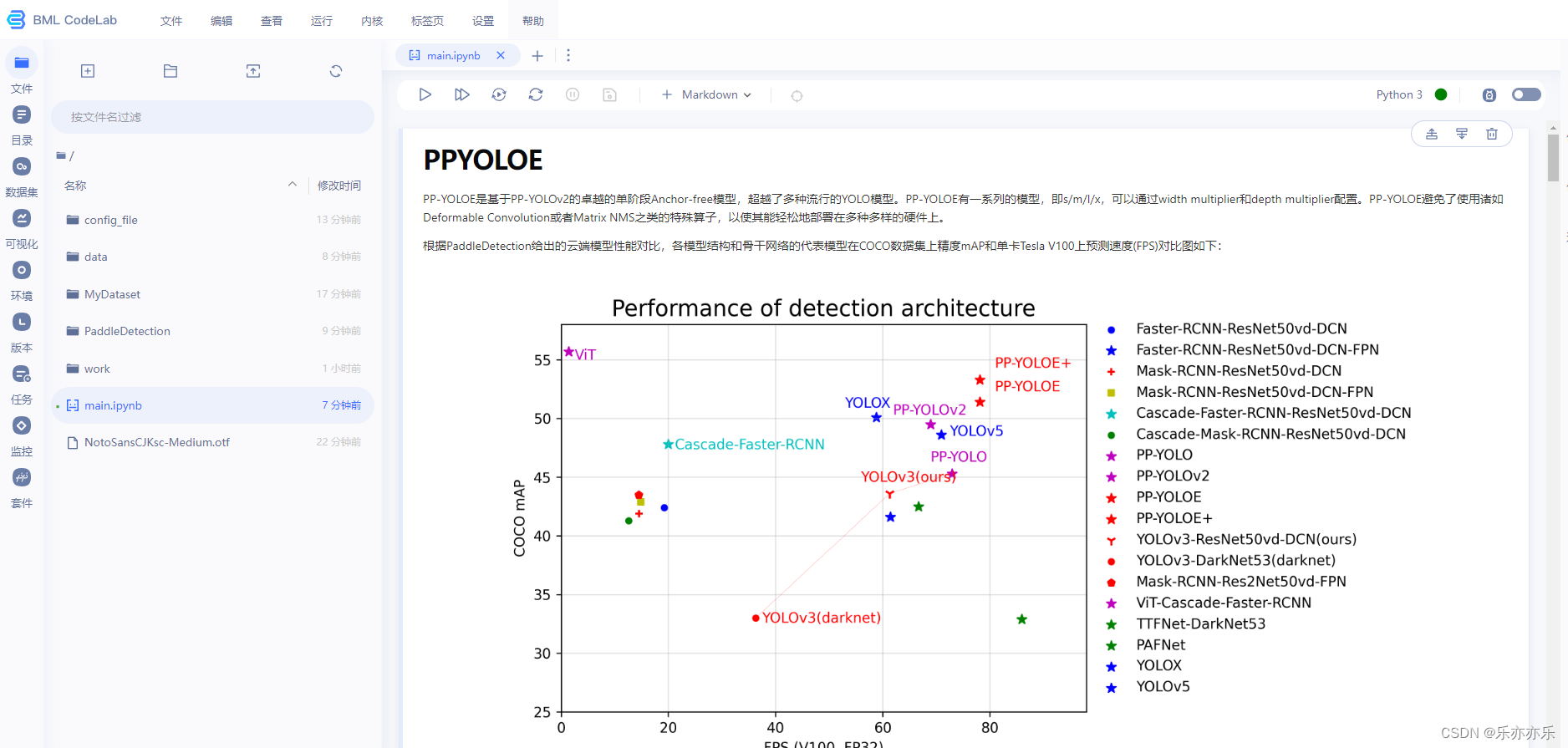This screenshot has width=1568, height=748.
Task: Insert cell below icon in cell toolbar
Action: (1462, 134)
